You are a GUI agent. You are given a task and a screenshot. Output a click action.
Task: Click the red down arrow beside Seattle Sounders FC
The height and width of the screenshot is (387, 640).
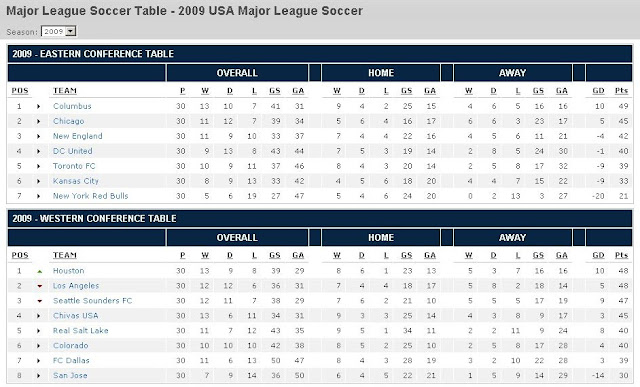[39, 301]
